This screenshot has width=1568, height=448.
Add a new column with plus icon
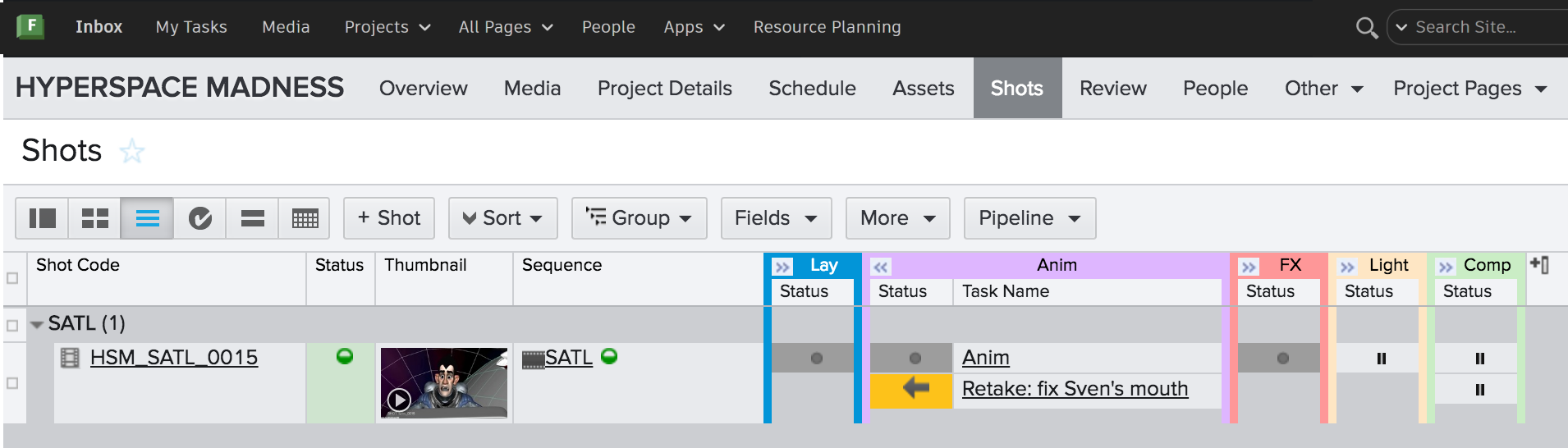[x=1539, y=265]
